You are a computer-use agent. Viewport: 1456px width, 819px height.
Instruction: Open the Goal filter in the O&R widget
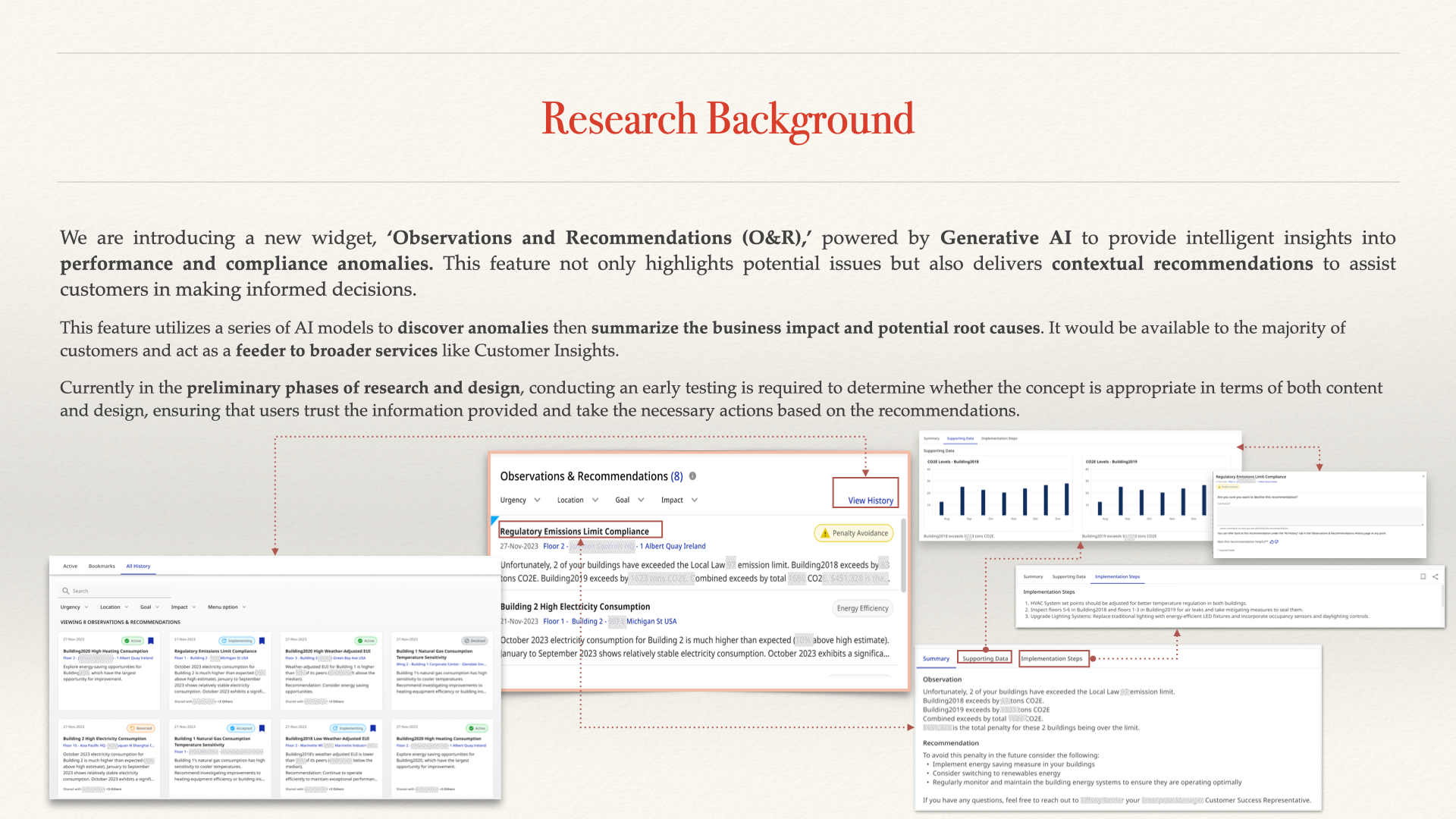click(629, 500)
